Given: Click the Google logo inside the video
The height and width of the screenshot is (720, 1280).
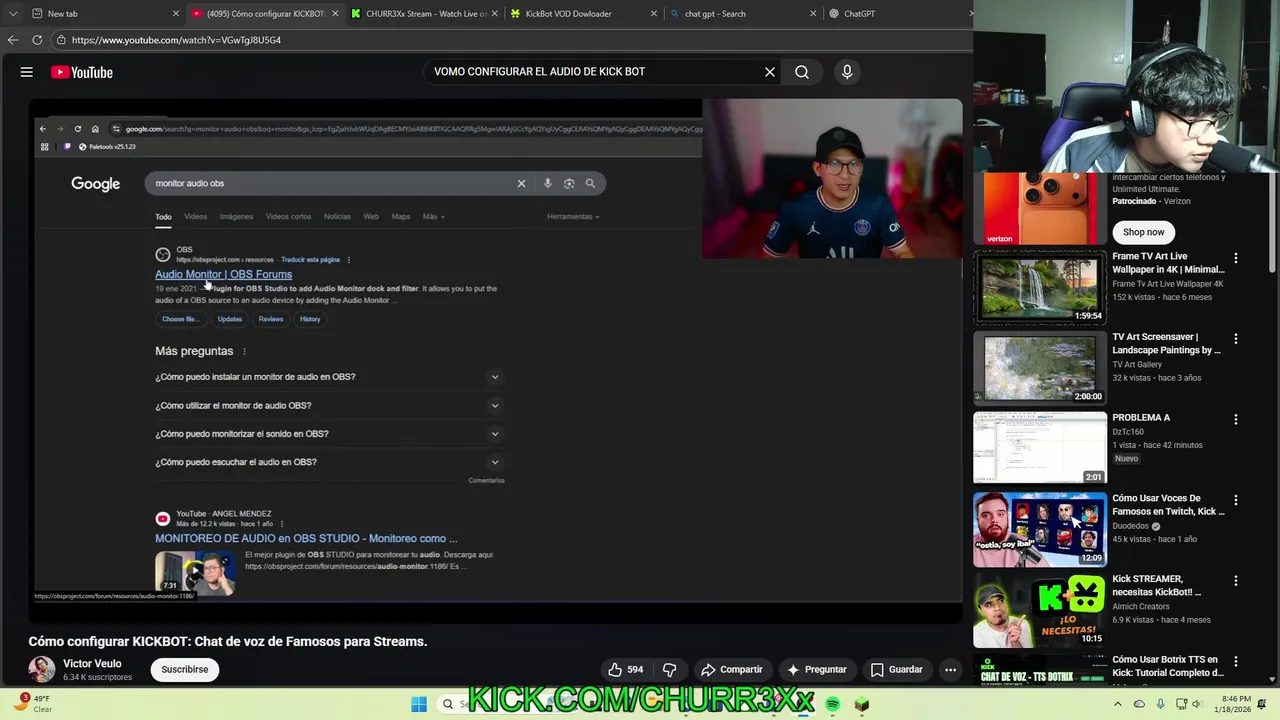Looking at the screenshot, I should coord(95,184).
